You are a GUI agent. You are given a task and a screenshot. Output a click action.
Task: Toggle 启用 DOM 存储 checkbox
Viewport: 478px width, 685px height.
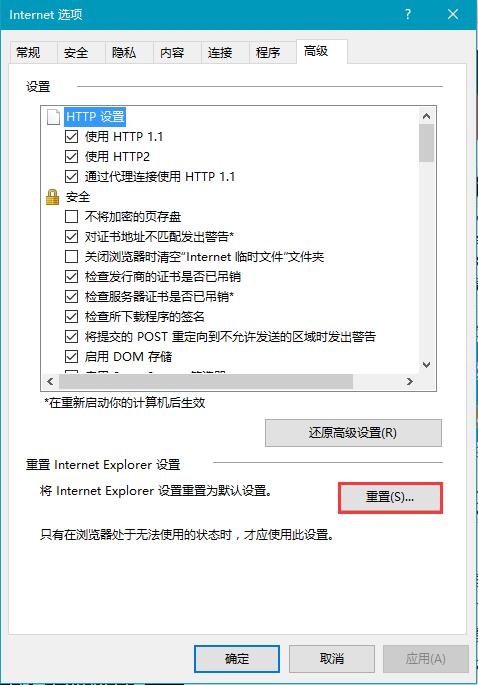tap(71, 356)
